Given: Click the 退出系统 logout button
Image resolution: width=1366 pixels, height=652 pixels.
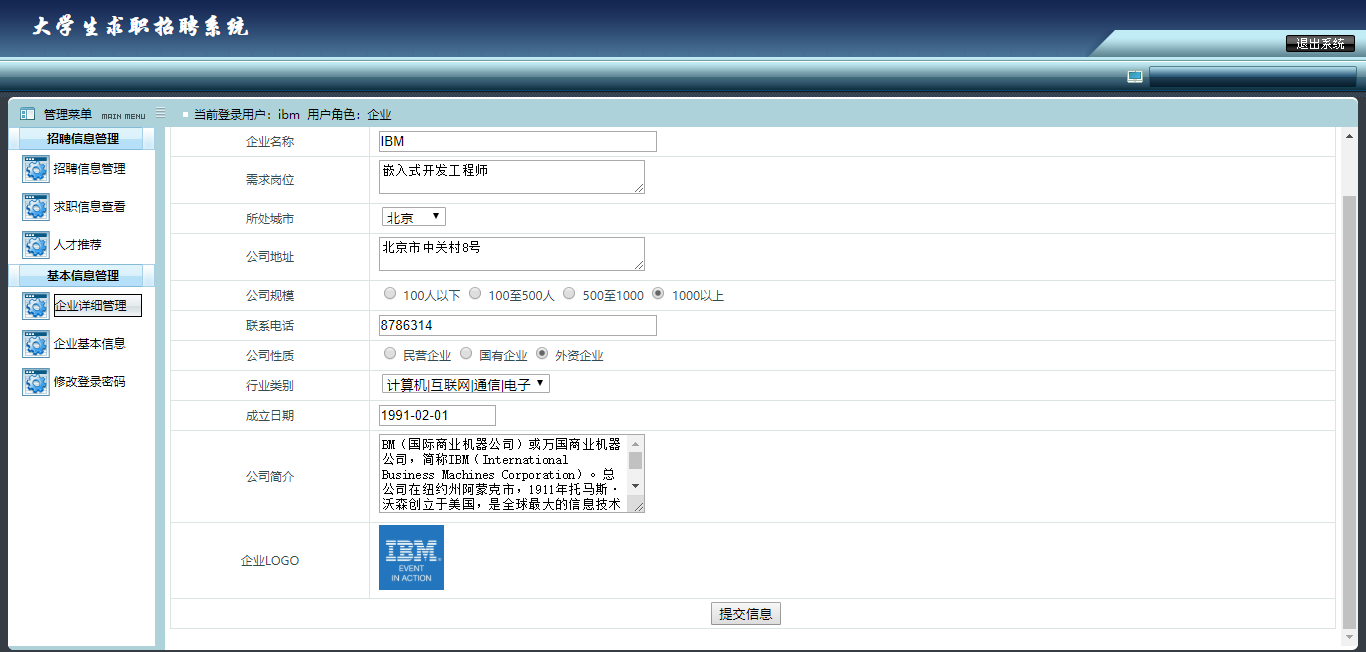Looking at the screenshot, I should tap(1320, 43).
